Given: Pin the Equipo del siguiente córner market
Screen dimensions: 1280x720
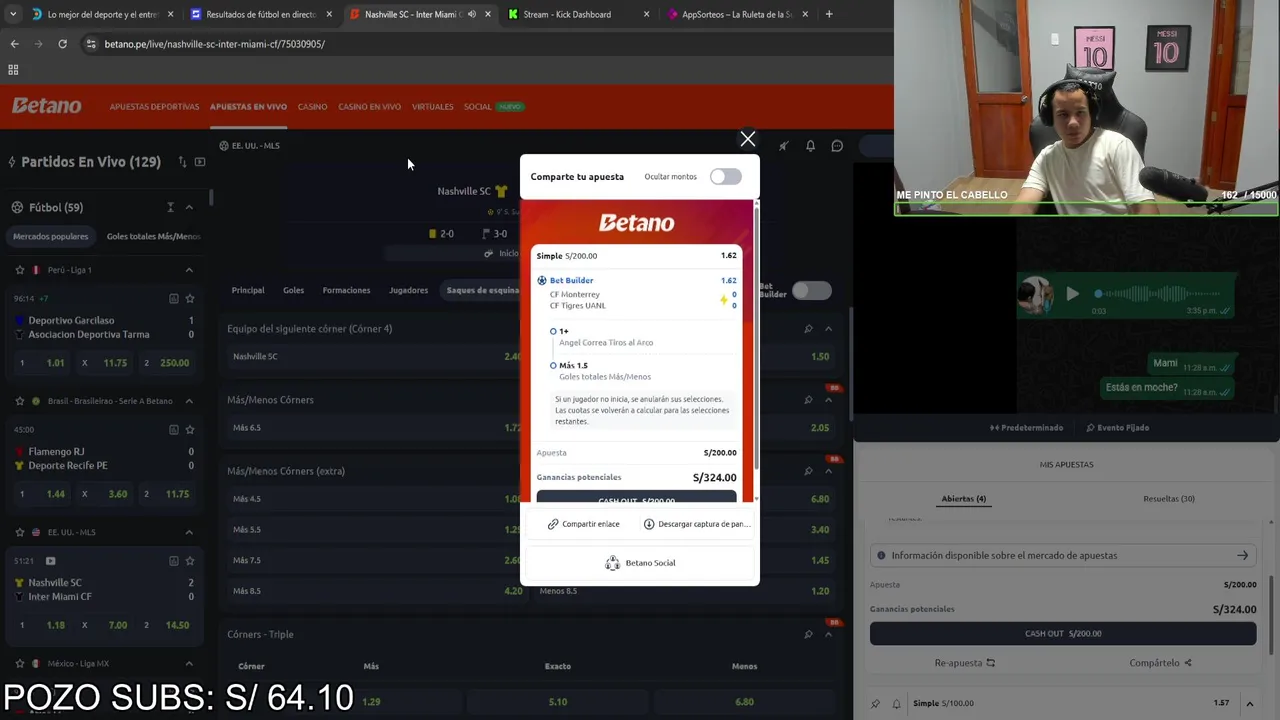Looking at the screenshot, I should click(808, 329).
